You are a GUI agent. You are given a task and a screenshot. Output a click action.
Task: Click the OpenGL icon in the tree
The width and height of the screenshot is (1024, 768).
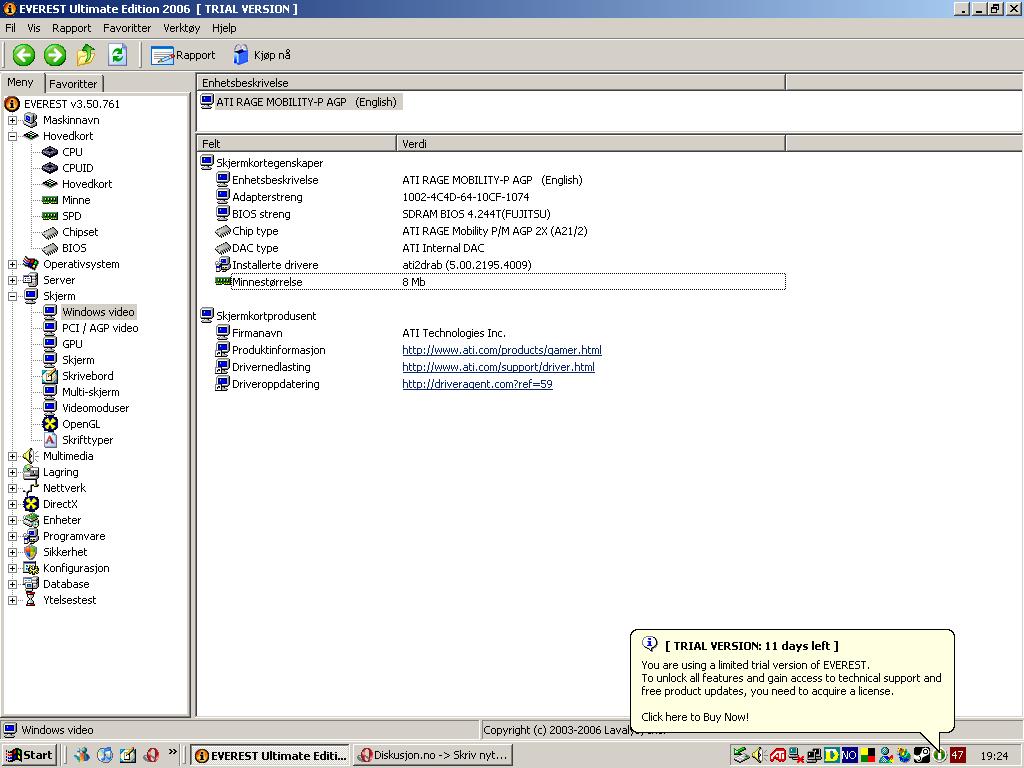[50, 424]
